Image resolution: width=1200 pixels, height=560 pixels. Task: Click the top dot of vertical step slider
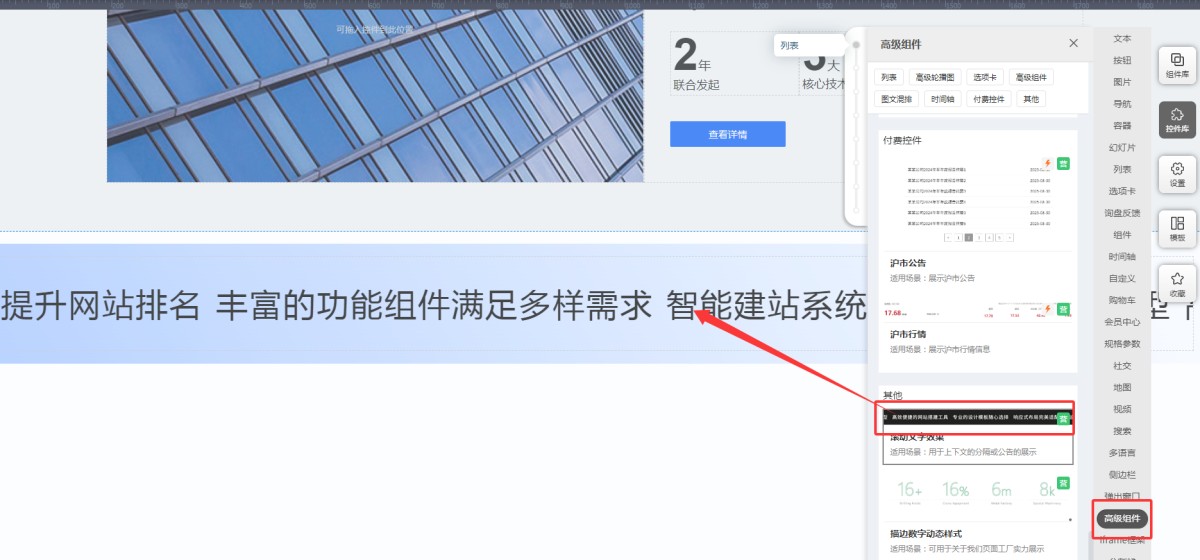(x=856, y=45)
